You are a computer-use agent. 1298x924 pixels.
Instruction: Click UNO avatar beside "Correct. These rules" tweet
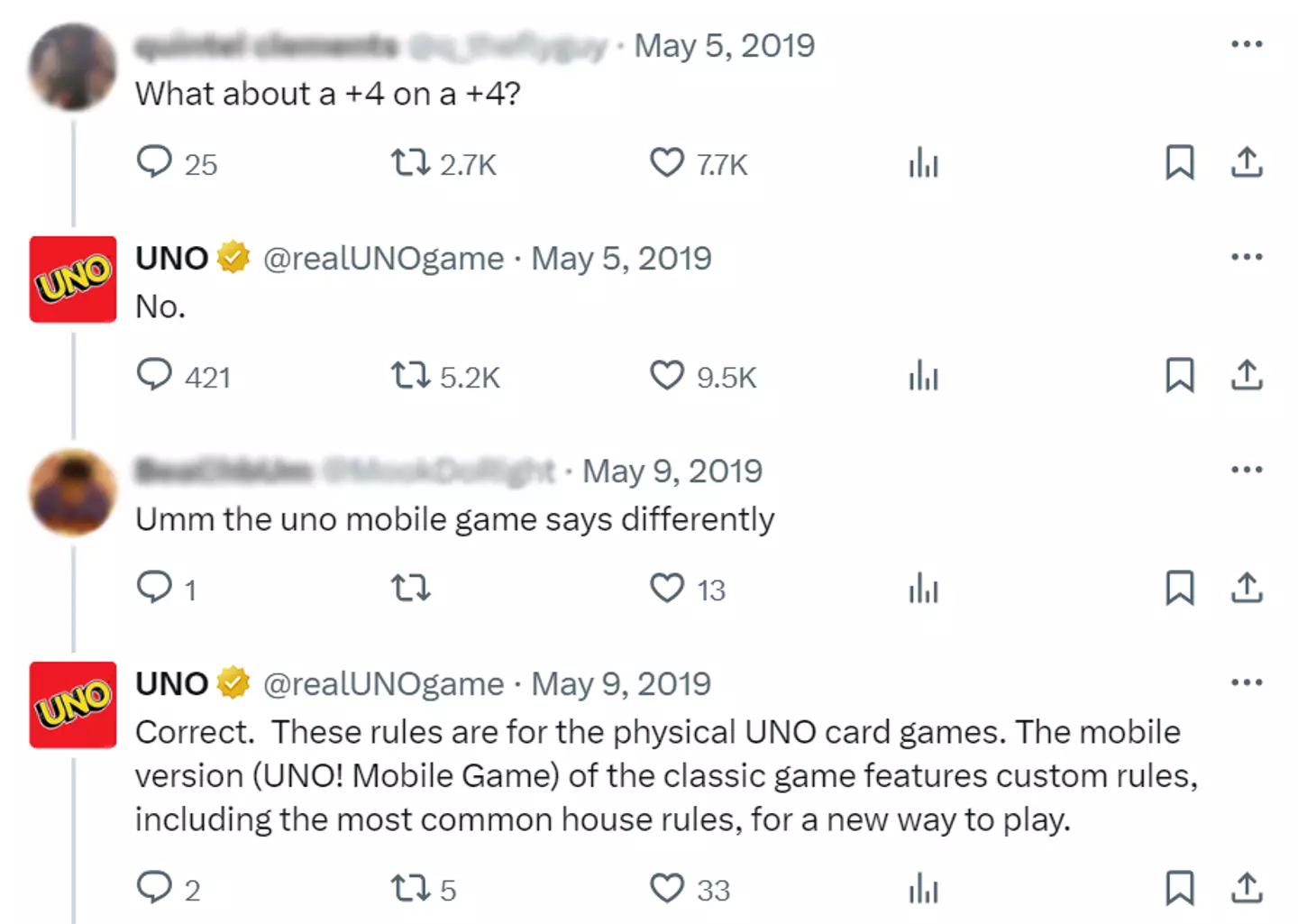(73, 705)
